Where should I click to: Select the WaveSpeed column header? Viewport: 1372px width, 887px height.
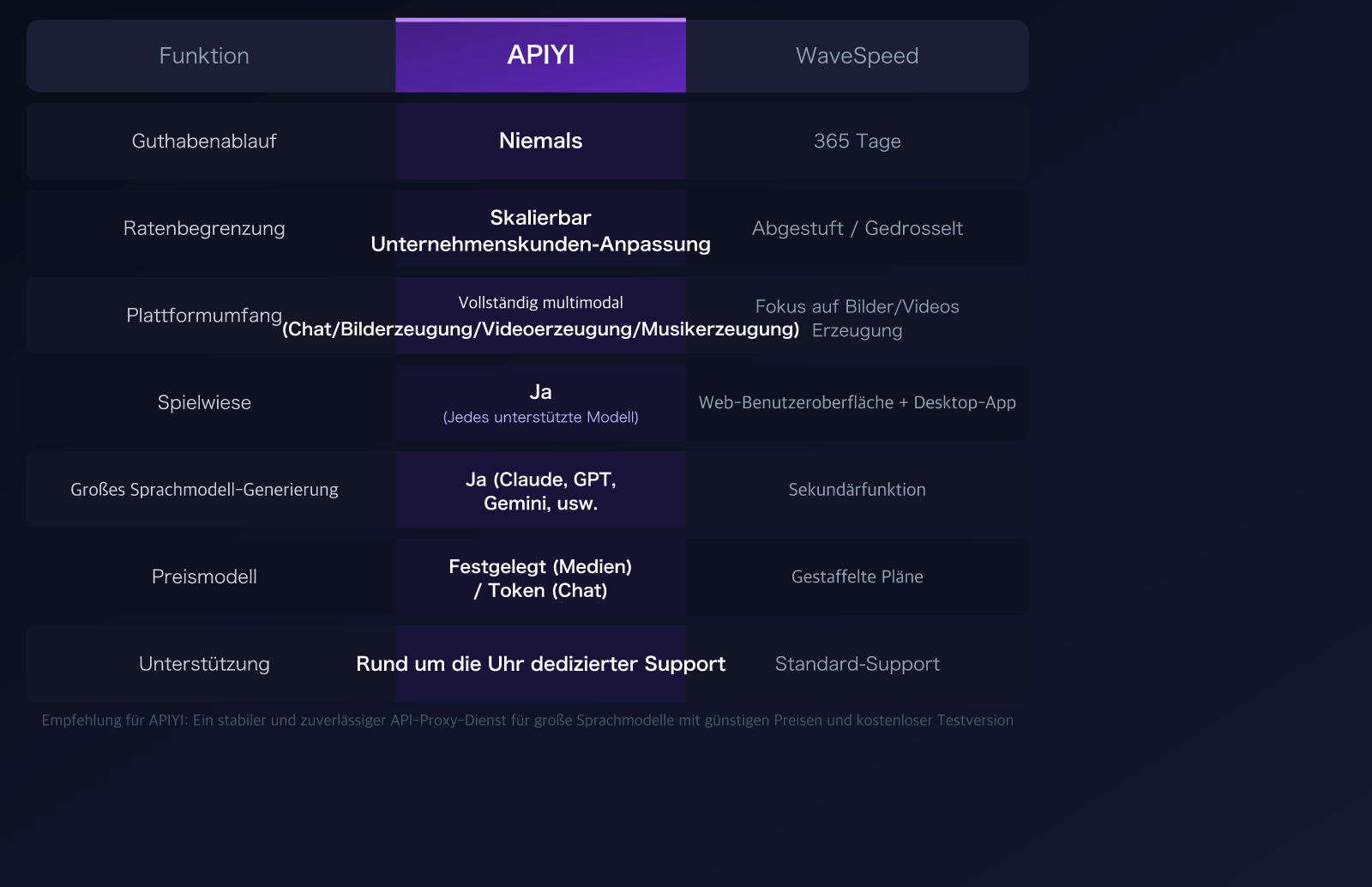[x=857, y=55]
